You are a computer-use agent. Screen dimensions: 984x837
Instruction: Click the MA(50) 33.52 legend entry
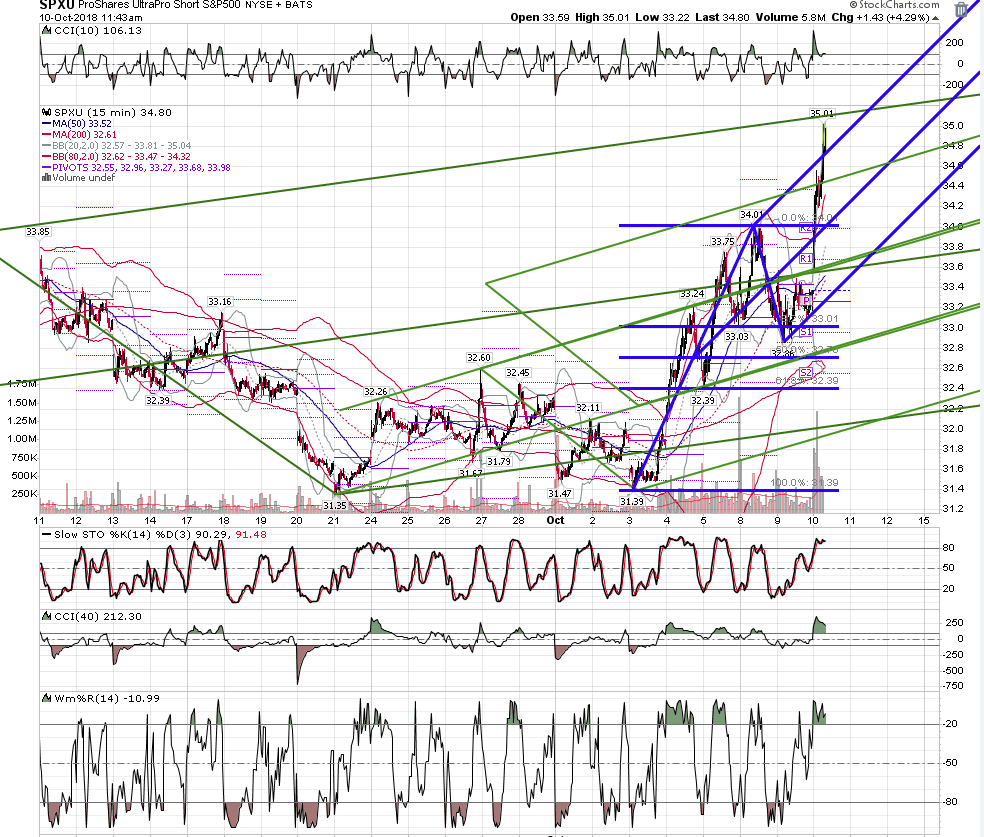coord(82,124)
